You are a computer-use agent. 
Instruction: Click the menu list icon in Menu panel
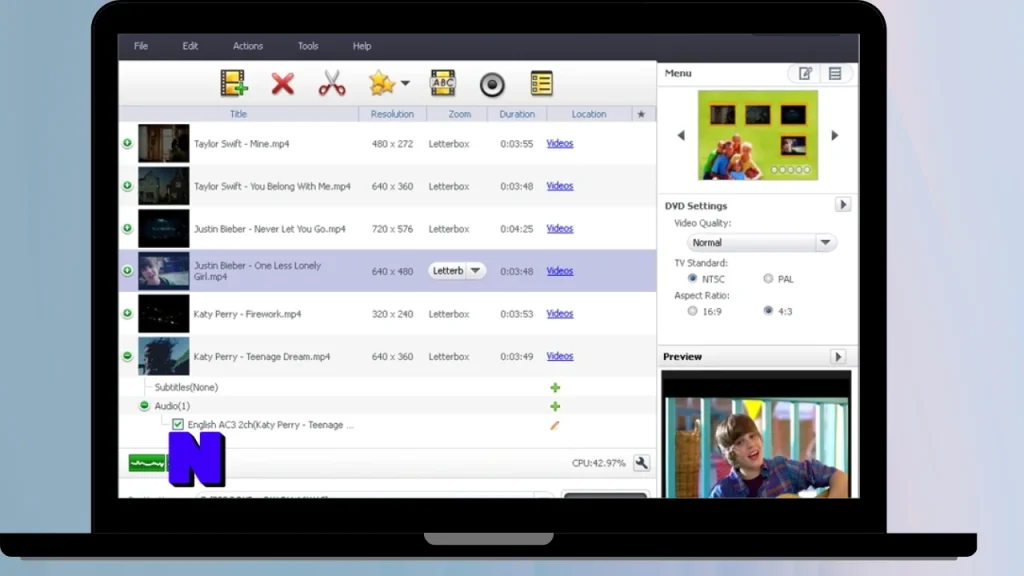coord(835,73)
